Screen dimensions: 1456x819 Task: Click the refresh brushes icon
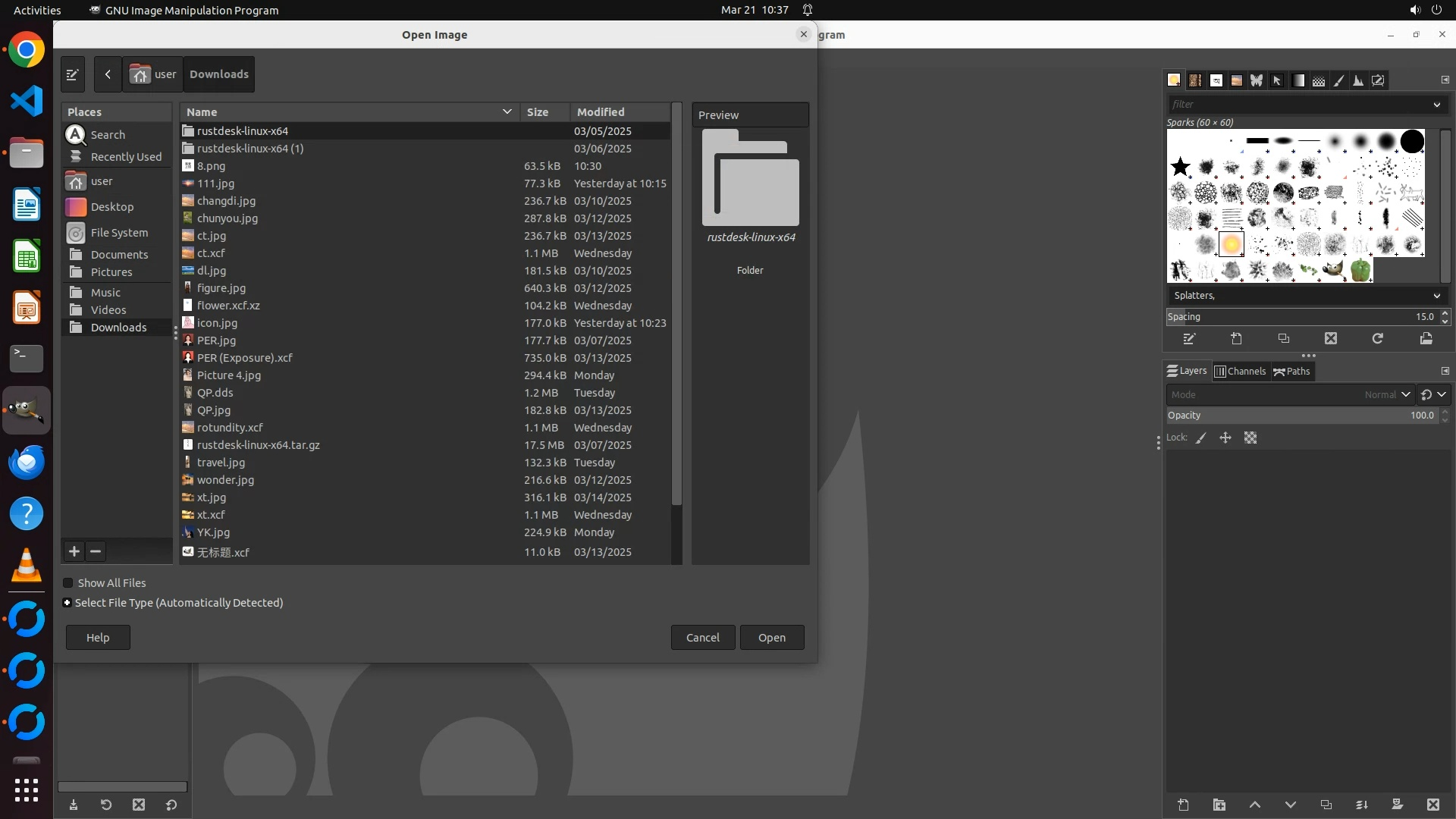pyautogui.click(x=1378, y=339)
